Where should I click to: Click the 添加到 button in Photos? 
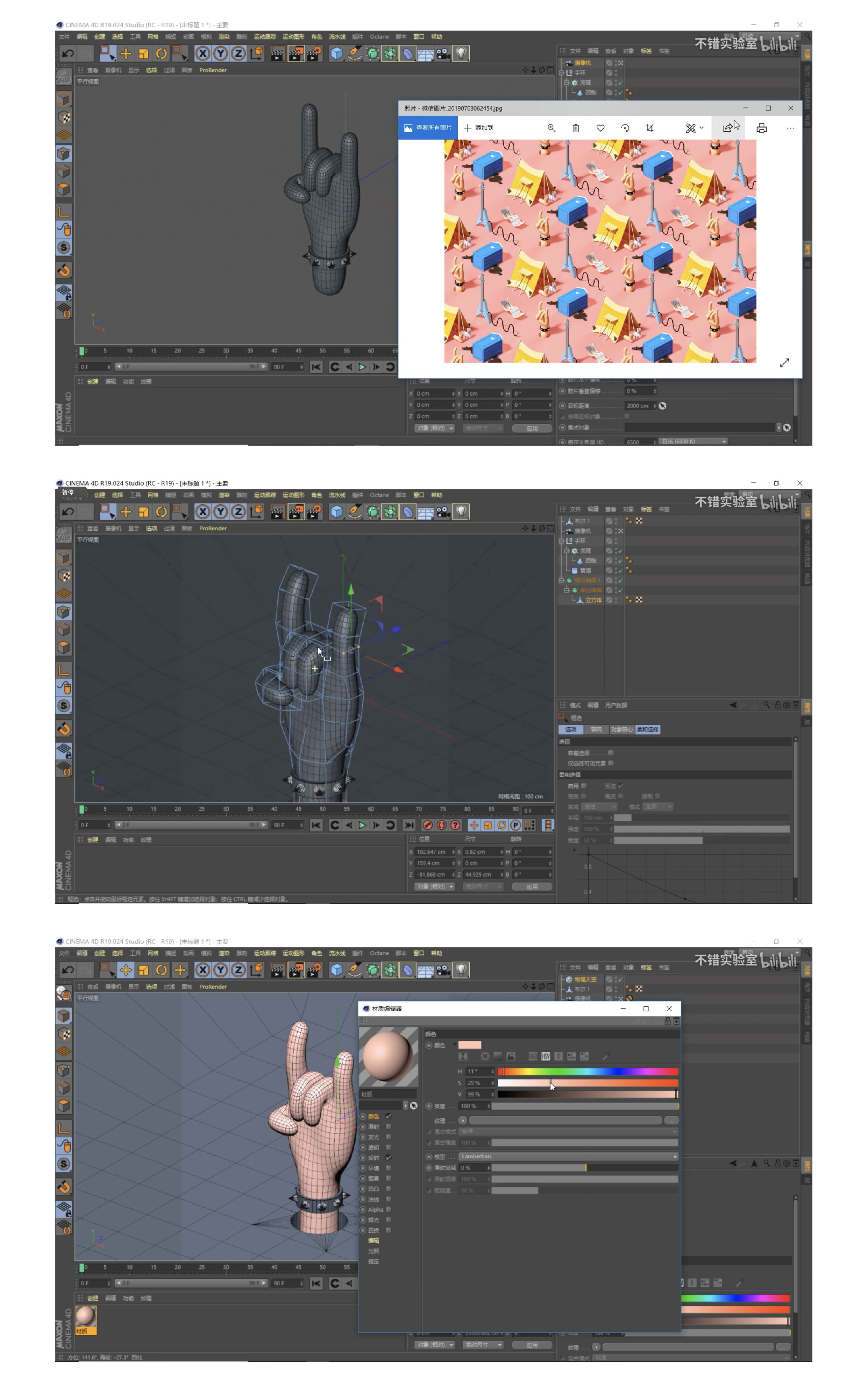coord(478,128)
